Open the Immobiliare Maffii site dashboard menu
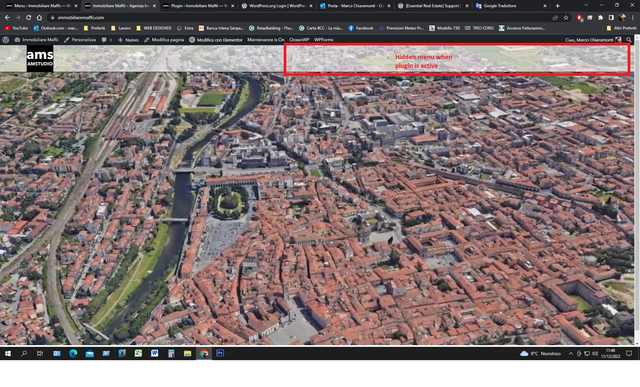 point(36,40)
